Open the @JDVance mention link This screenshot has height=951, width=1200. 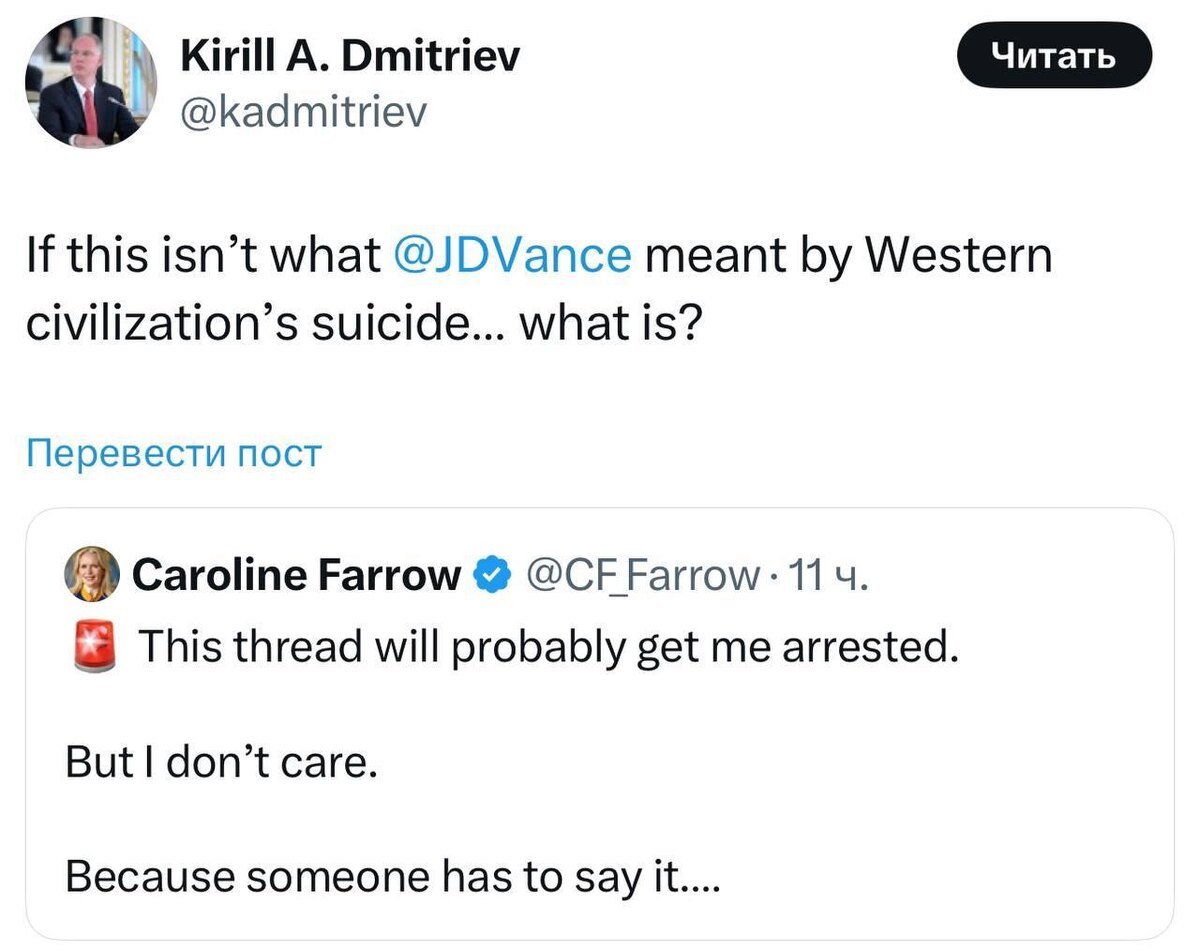point(508,257)
